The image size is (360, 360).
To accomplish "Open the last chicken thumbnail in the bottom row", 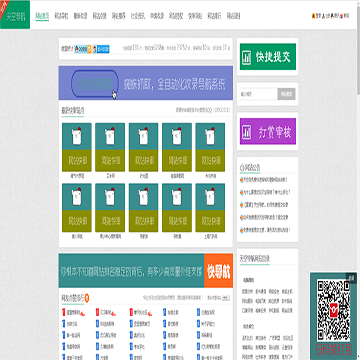I will point(210,208).
